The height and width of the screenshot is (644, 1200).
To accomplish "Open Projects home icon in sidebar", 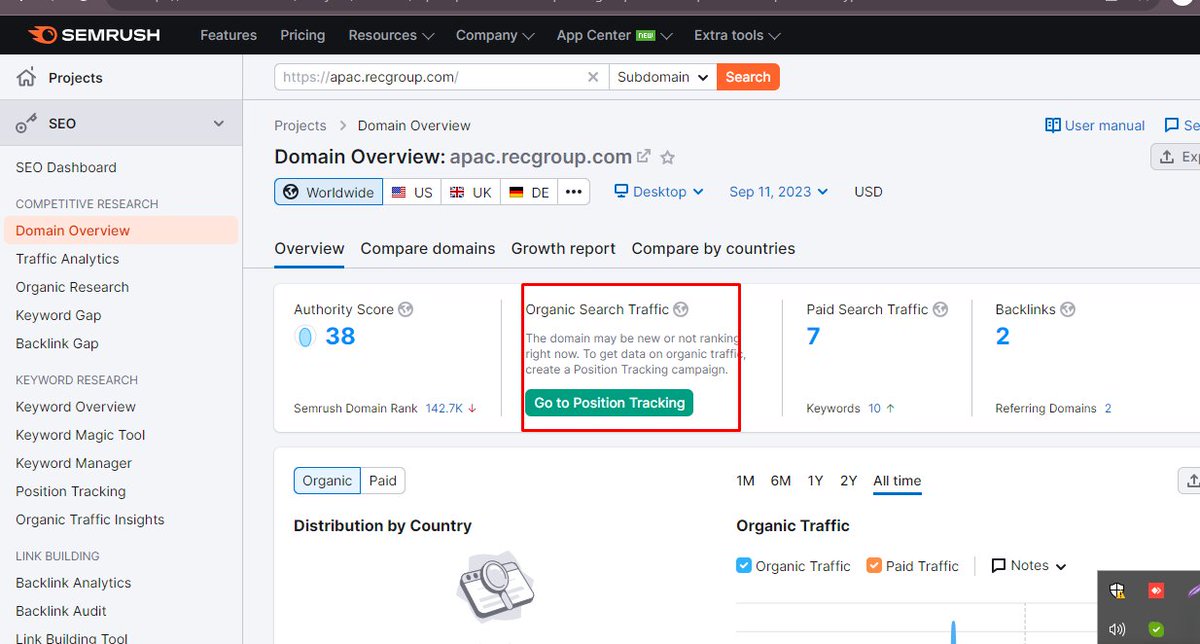I will [x=27, y=77].
